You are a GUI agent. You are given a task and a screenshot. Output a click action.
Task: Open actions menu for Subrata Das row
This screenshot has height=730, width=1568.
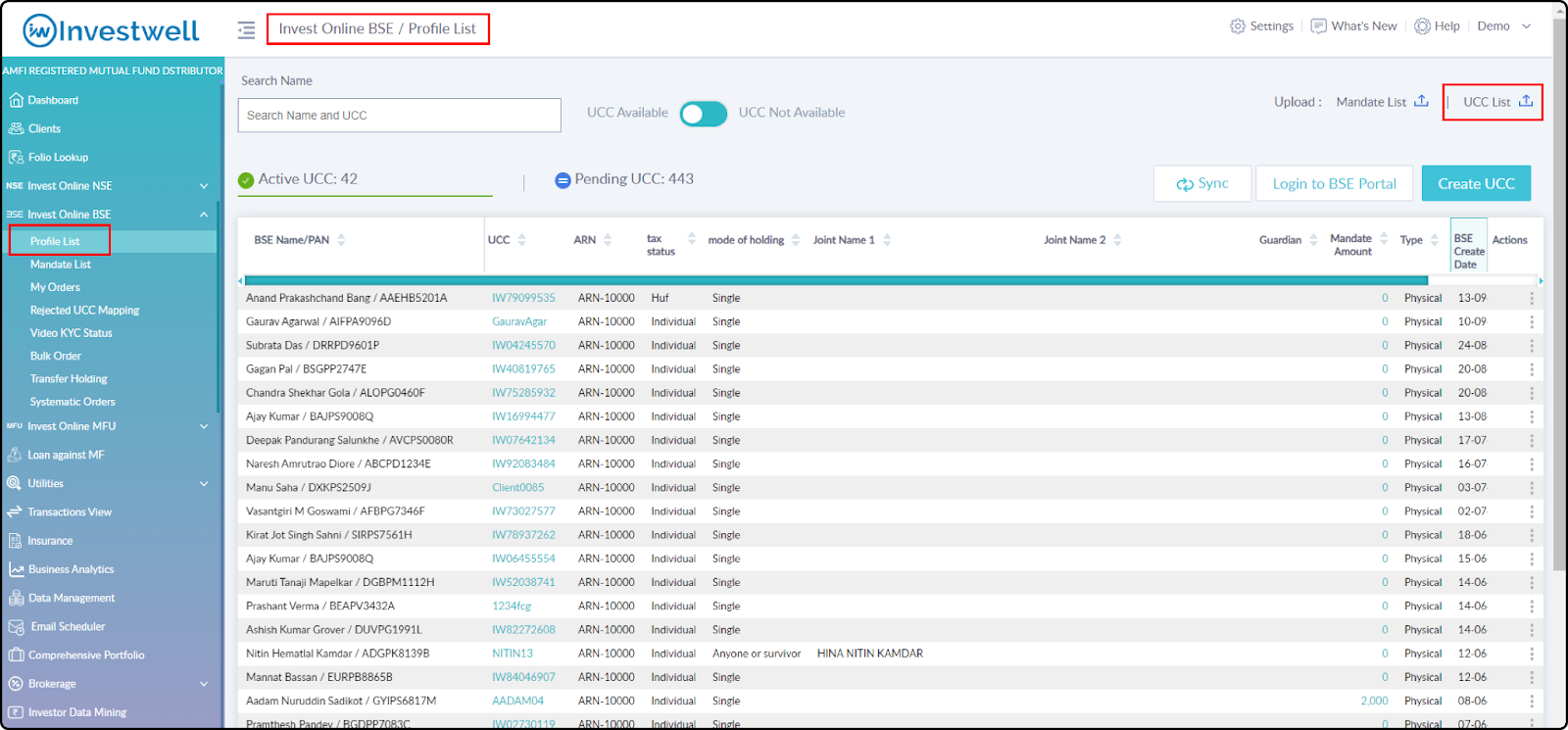pyautogui.click(x=1531, y=345)
